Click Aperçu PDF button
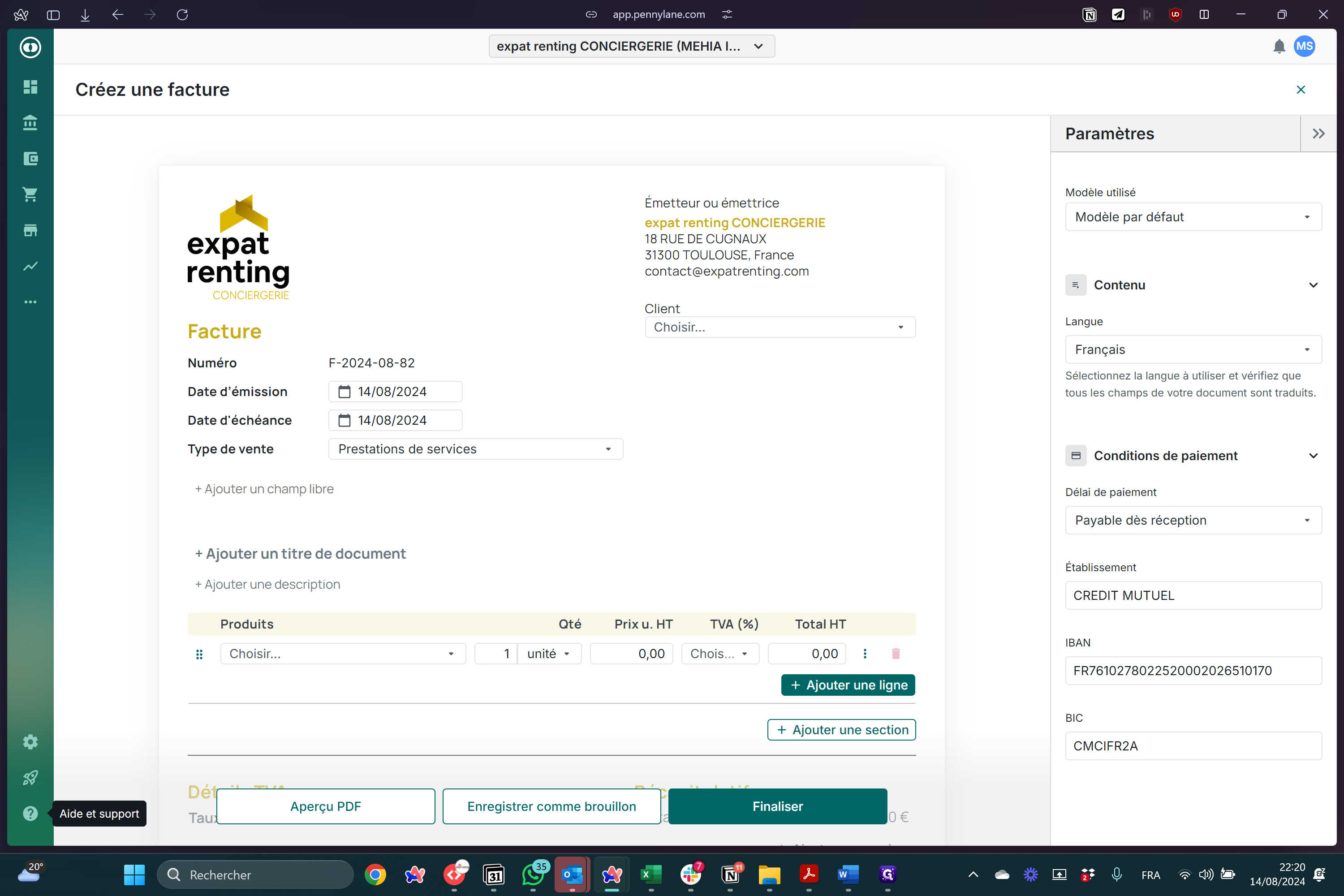1344x896 pixels. [326, 806]
